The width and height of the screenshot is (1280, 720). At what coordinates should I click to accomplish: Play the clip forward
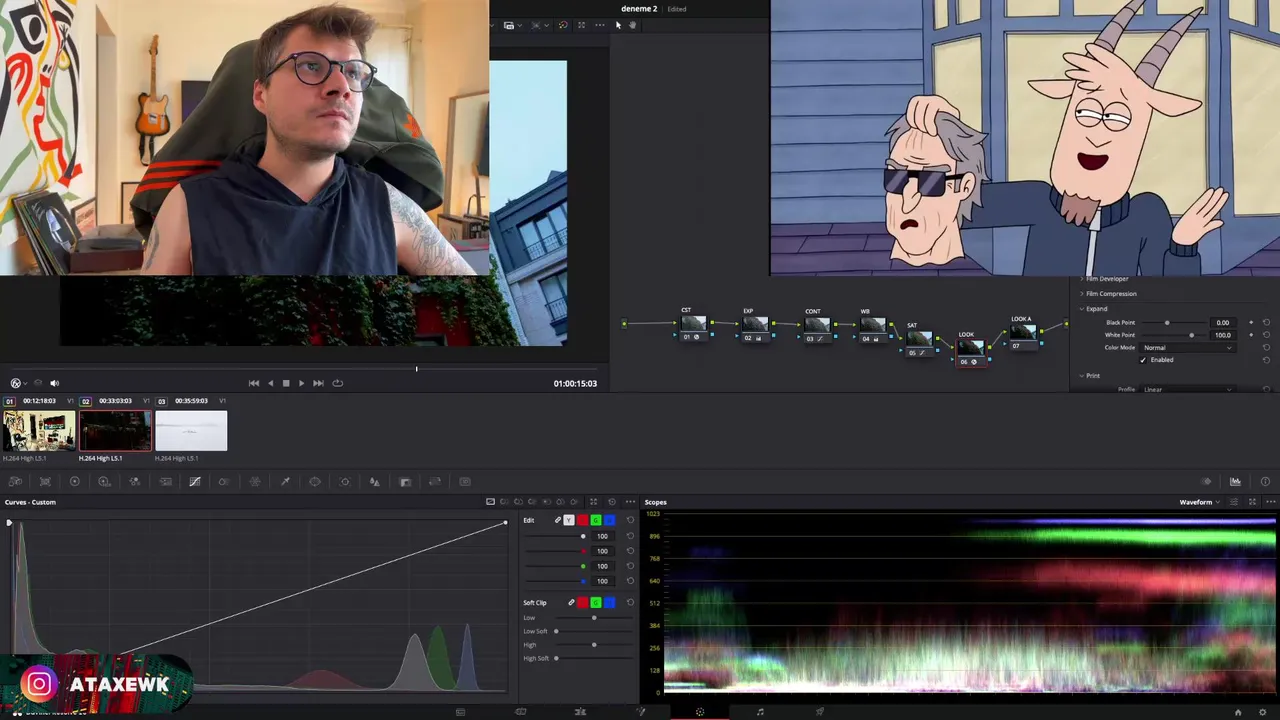tap(301, 383)
